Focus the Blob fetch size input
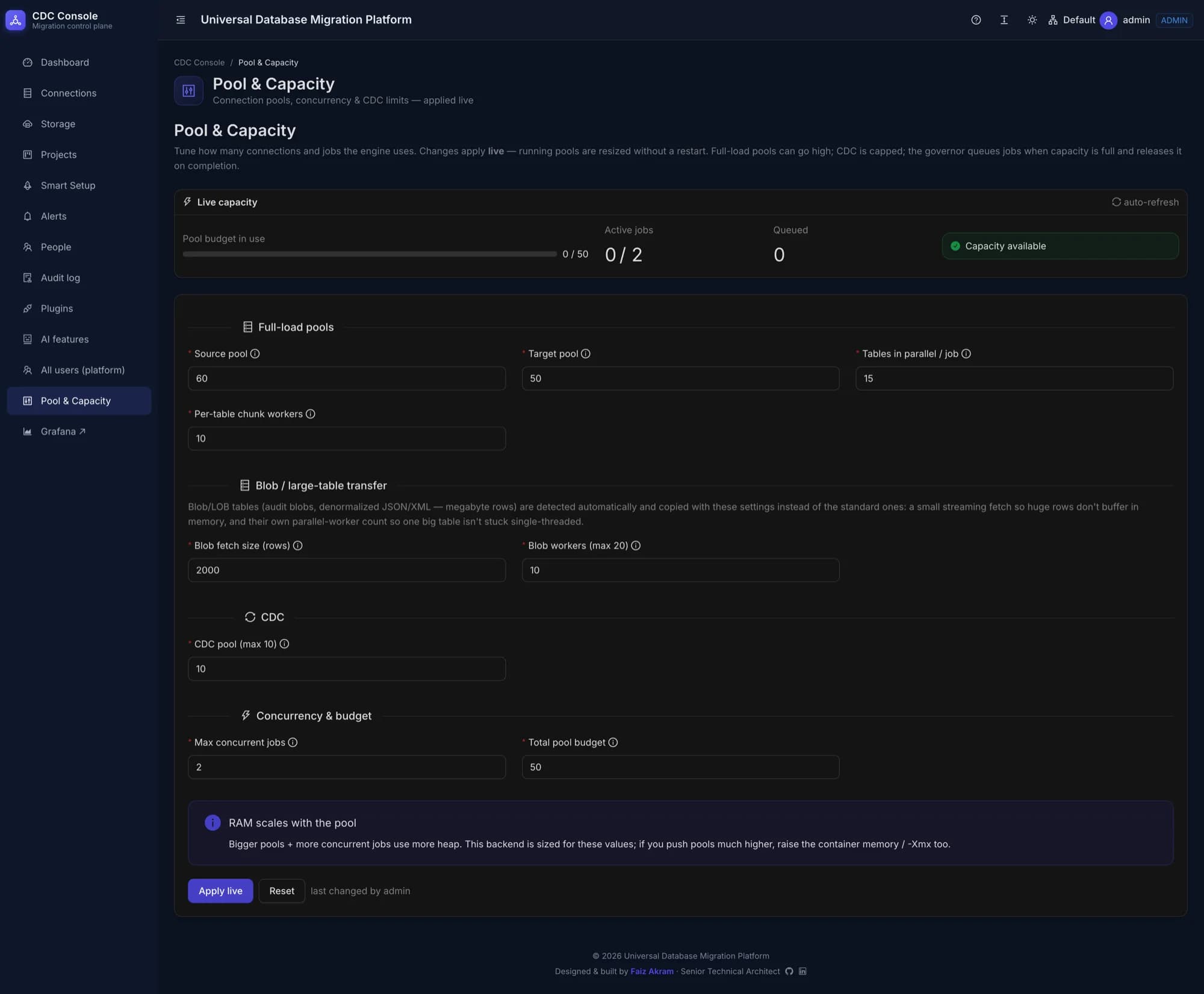This screenshot has width=1204, height=994. [x=347, y=570]
